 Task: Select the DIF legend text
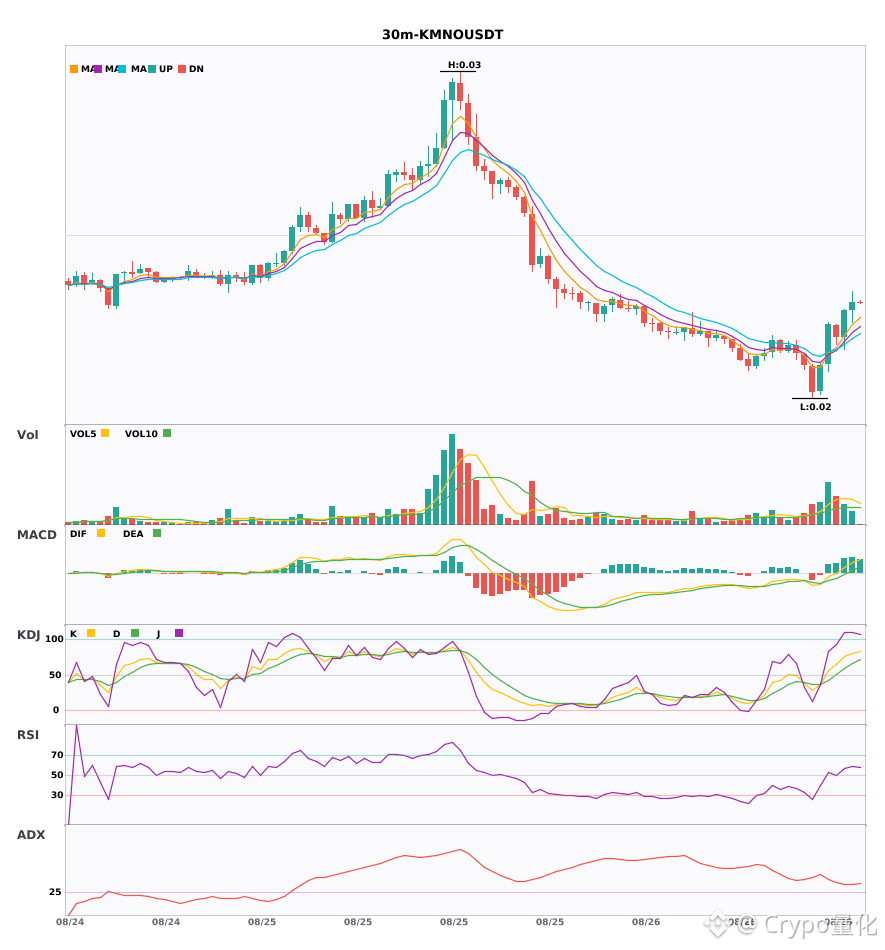click(78, 534)
